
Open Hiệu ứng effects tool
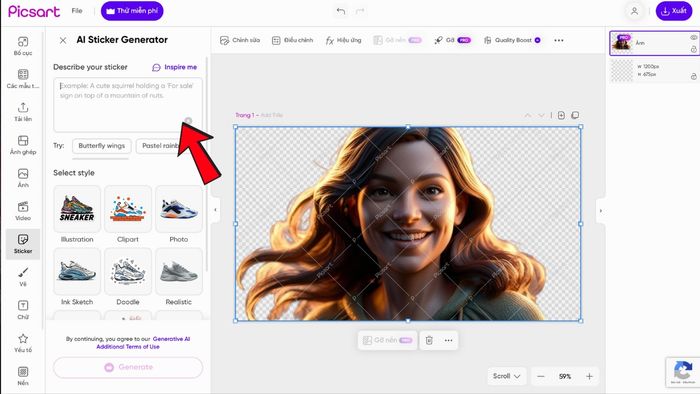tap(343, 40)
